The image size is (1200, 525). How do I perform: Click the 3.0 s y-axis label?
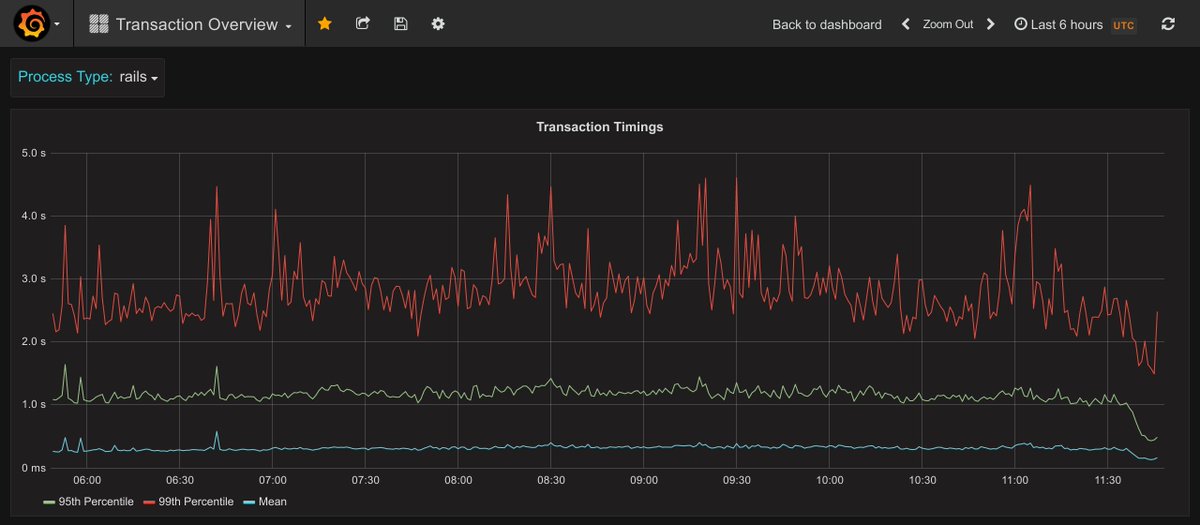(x=34, y=279)
